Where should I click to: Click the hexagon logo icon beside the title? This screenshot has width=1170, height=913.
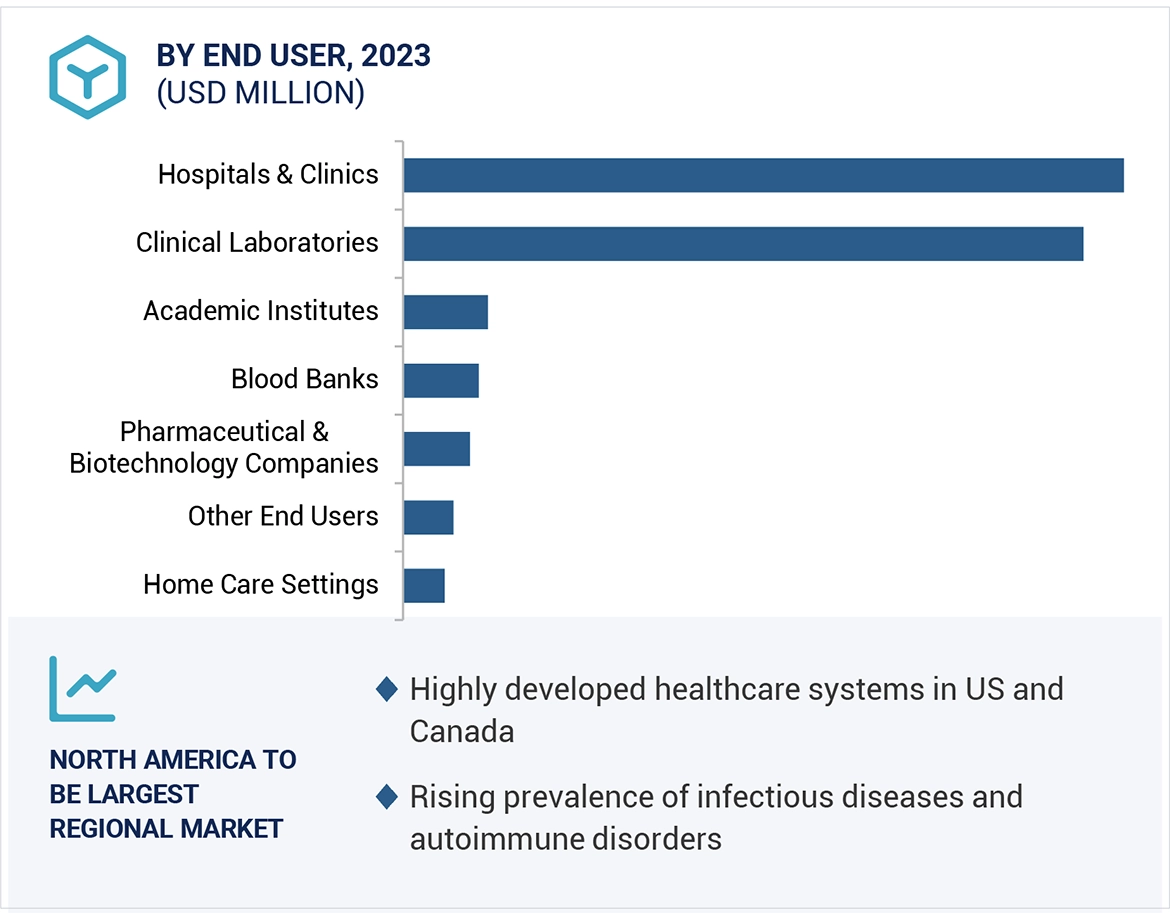87,76
